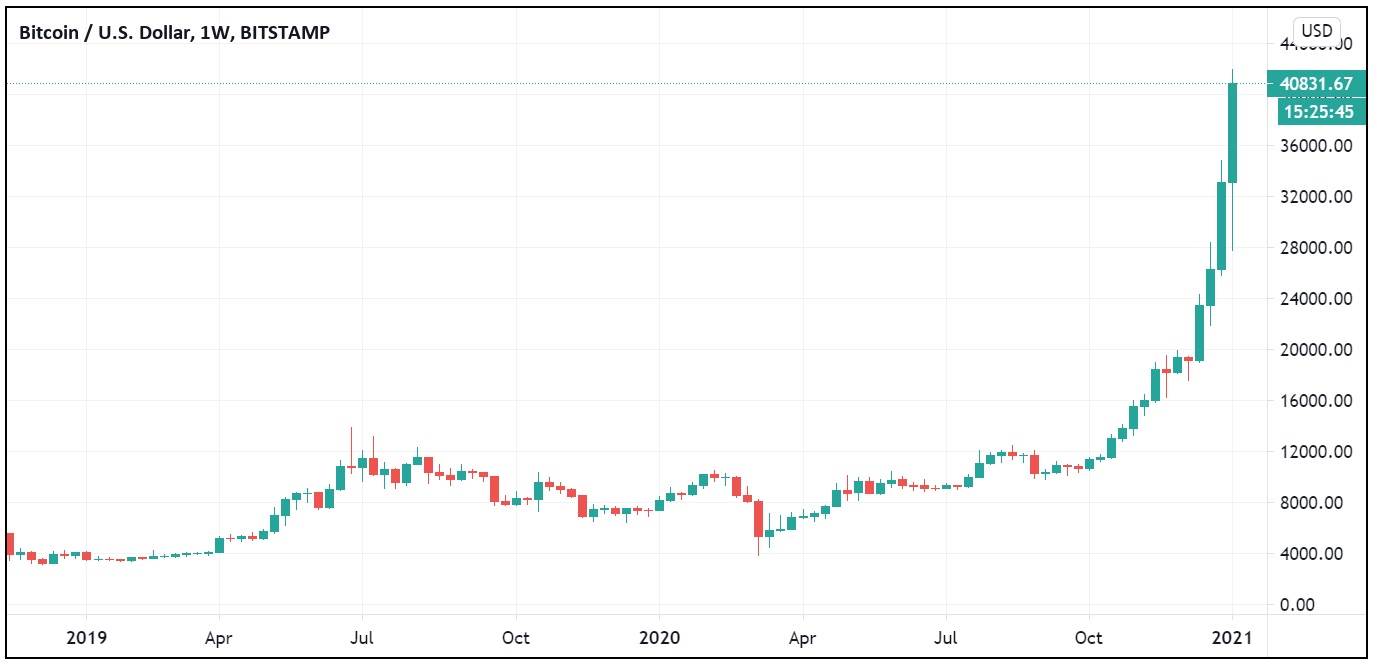Click the tallest green candle at 2021

point(1233,132)
